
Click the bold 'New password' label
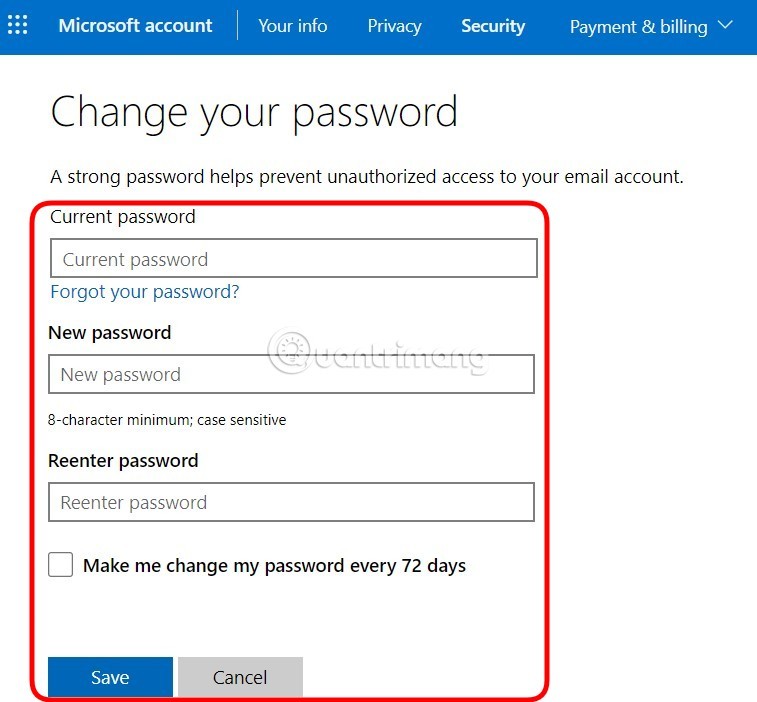click(110, 333)
